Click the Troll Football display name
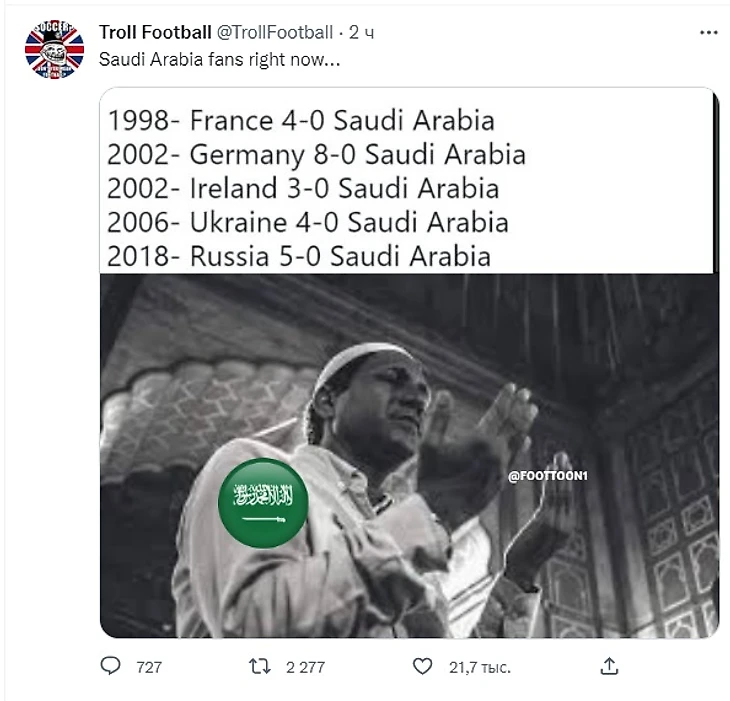Image resolution: width=730 pixels, height=701 pixels. point(155,32)
